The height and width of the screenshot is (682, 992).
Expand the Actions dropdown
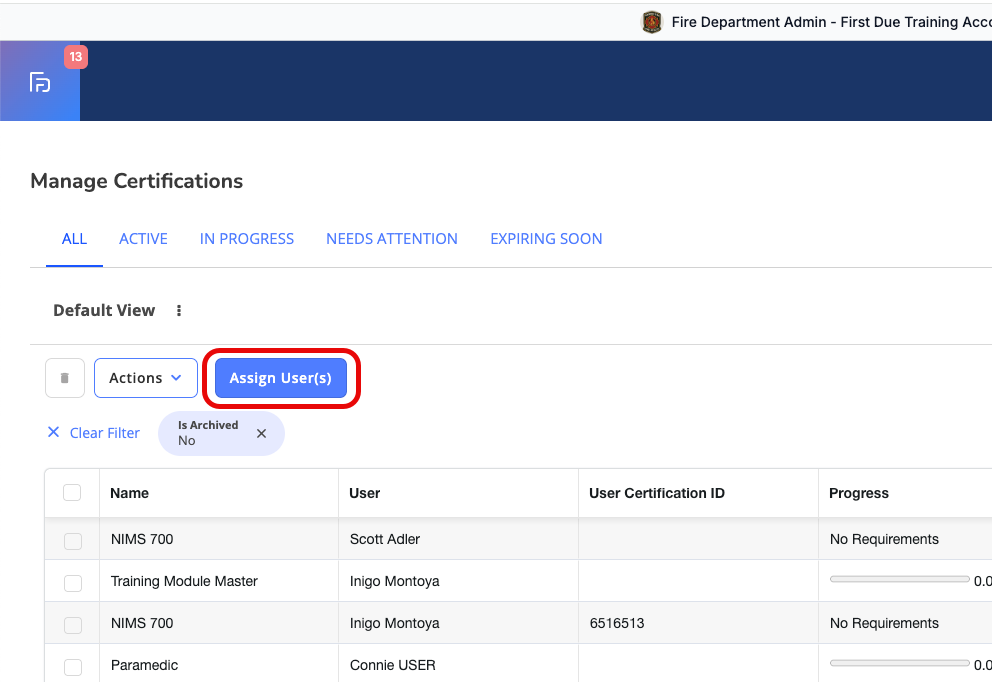click(x=146, y=378)
